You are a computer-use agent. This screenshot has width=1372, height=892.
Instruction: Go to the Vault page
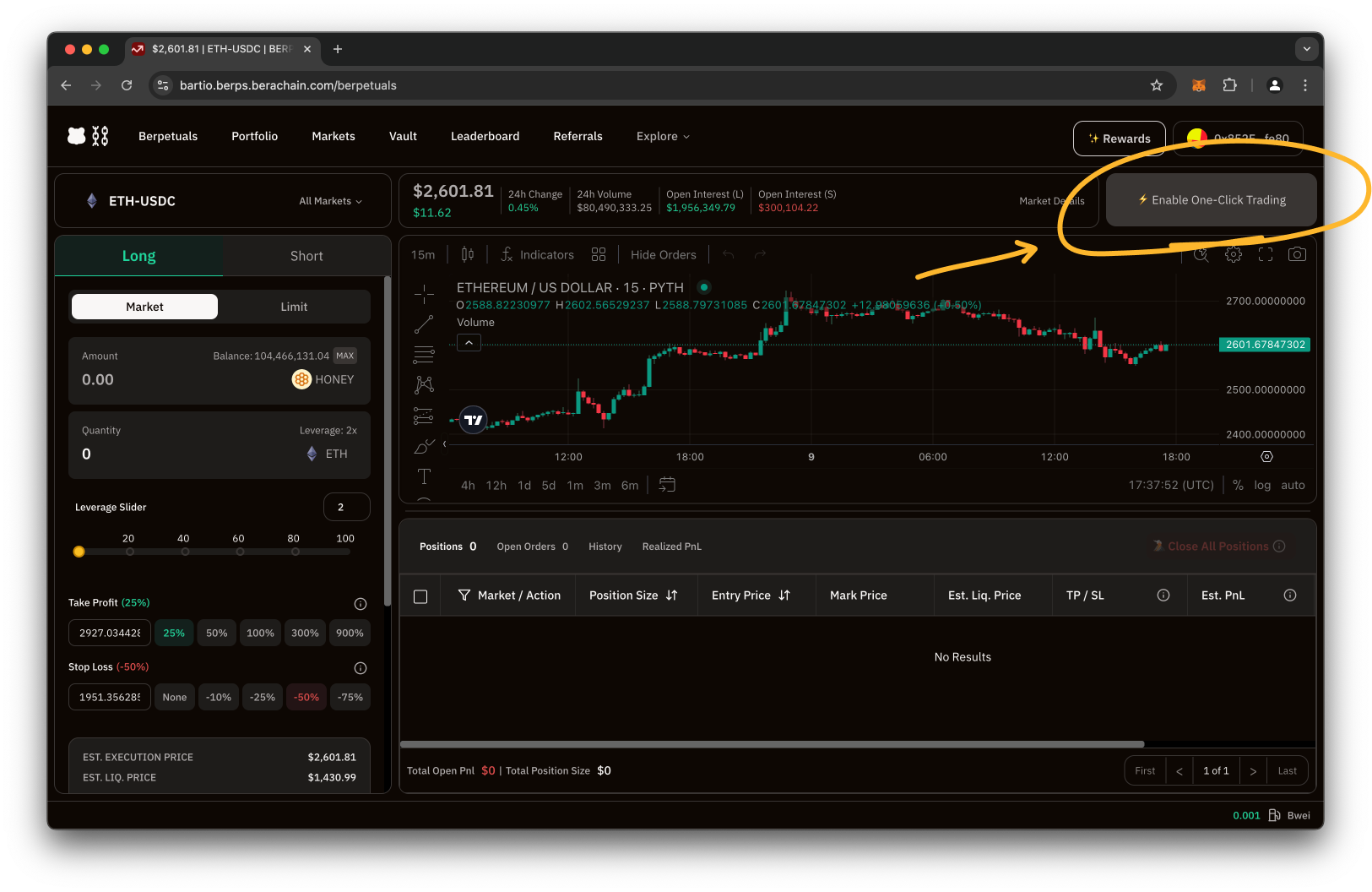pyautogui.click(x=403, y=136)
